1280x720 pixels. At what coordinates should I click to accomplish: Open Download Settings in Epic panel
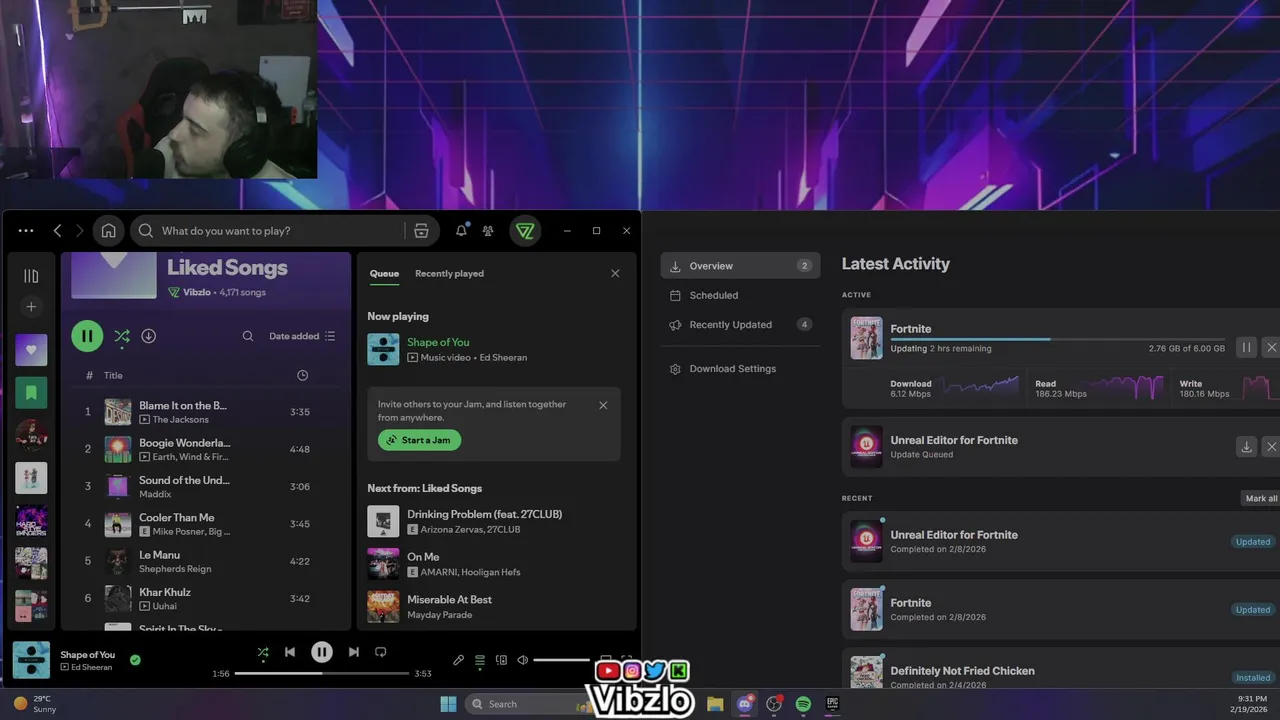pyautogui.click(x=740, y=369)
